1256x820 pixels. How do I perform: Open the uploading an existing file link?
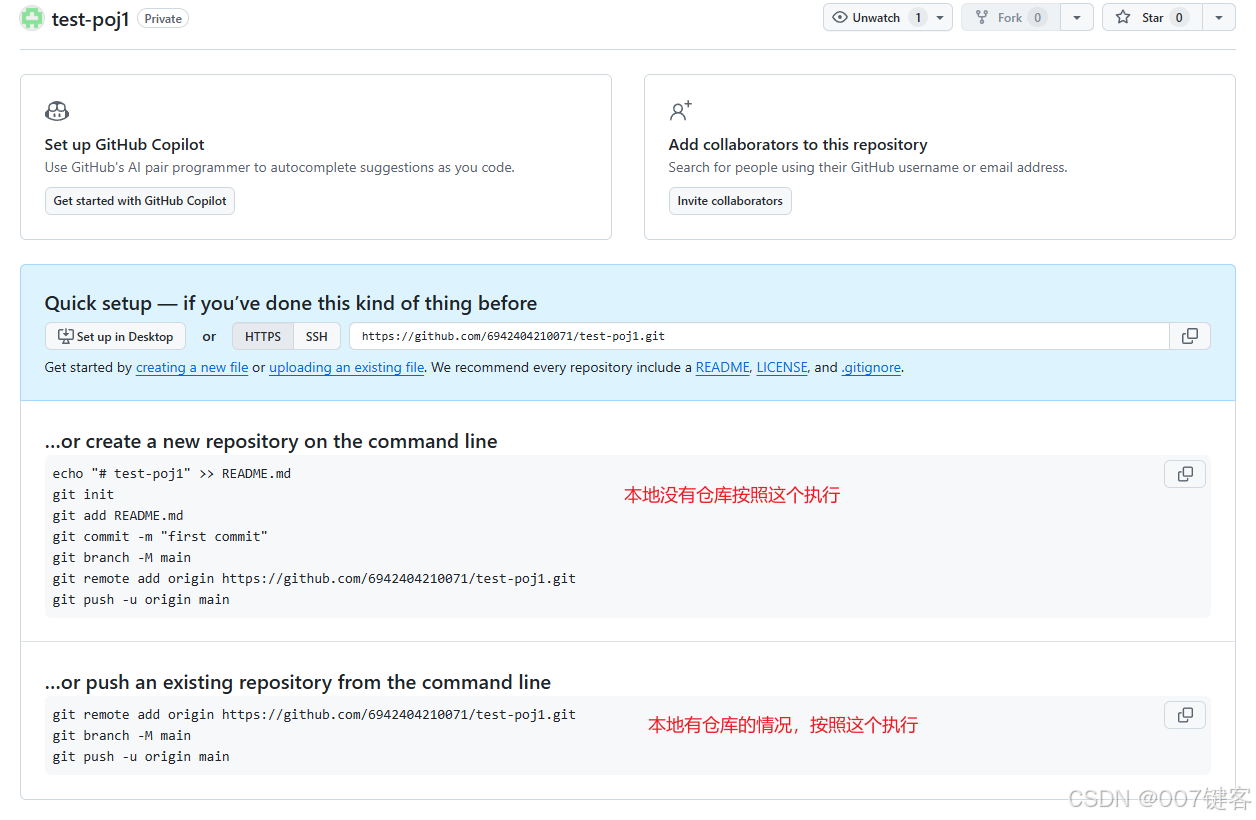(x=347, y=368)
